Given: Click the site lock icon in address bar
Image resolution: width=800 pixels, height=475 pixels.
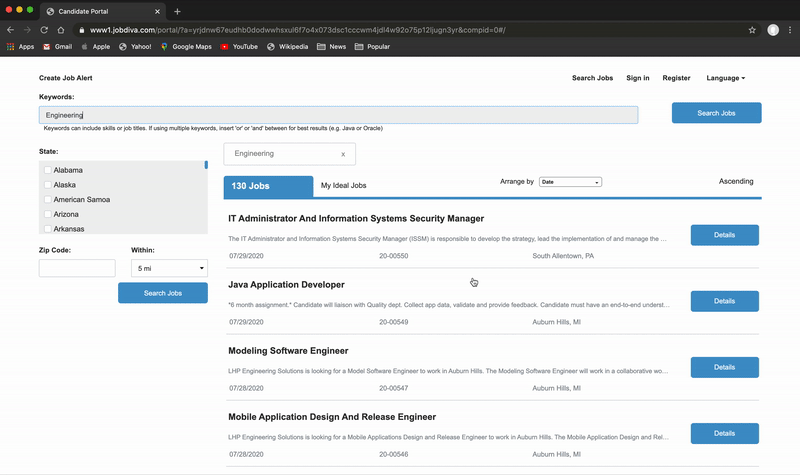Looking at the screenshot, I should pos(82,30).
